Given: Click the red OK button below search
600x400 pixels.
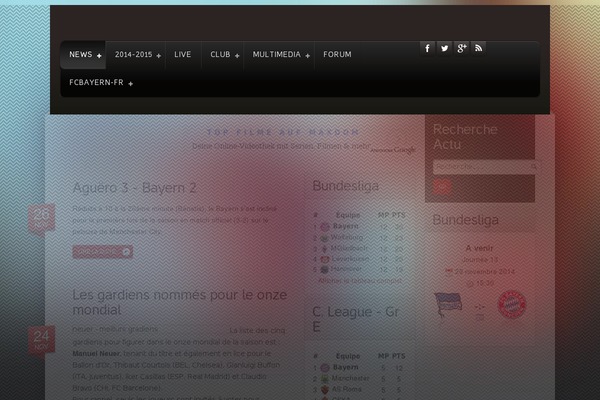Looking at the screenshot, I should click(442, 187).
